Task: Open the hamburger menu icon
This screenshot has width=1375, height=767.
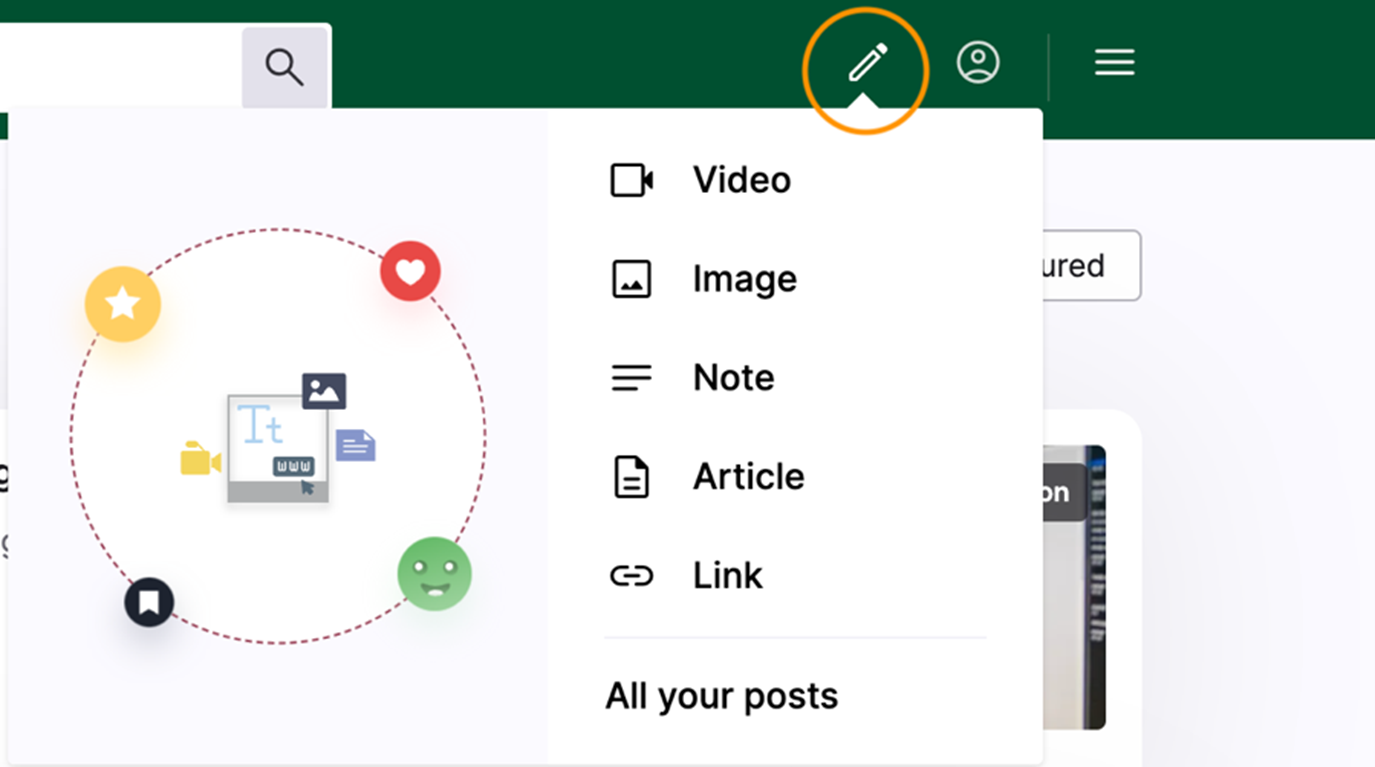Action: pos(1114,63)
